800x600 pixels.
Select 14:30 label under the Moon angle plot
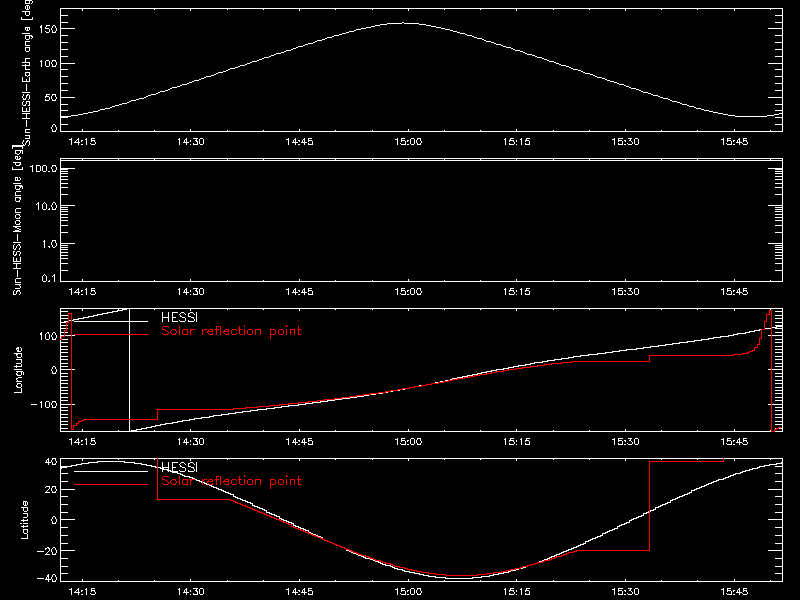tap(191, 292)
